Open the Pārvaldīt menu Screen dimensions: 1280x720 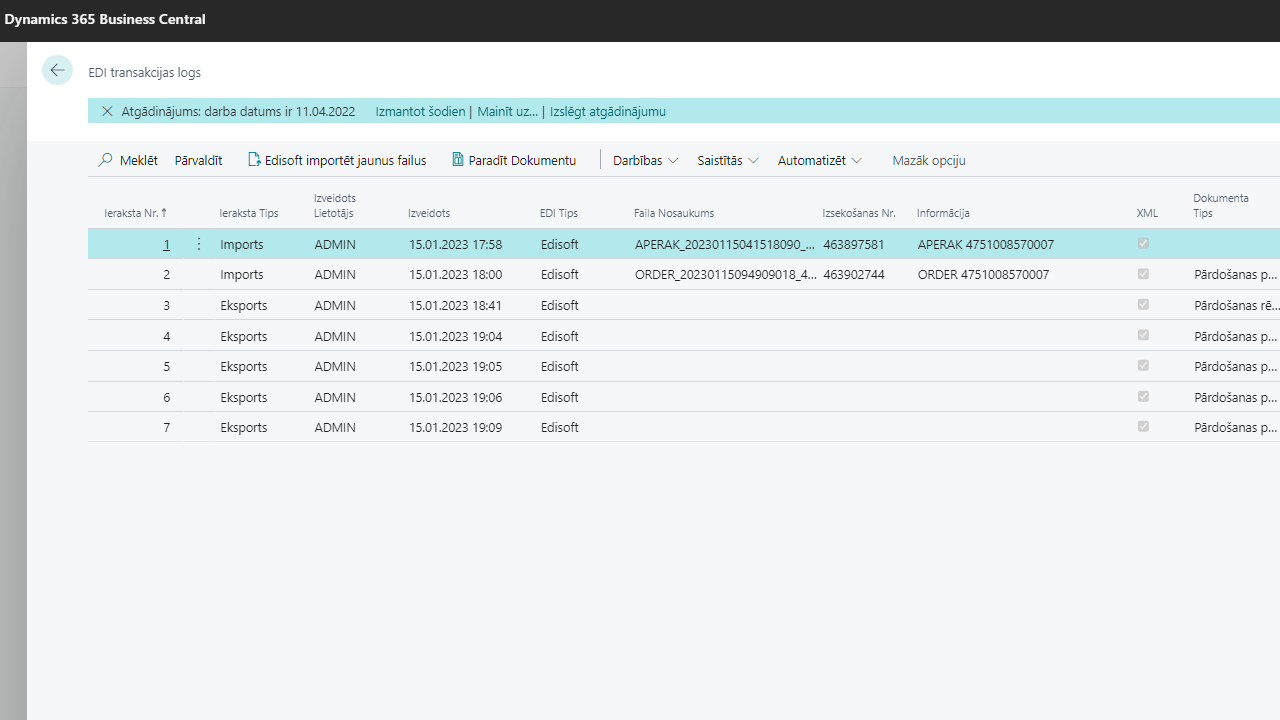(198, 160)
